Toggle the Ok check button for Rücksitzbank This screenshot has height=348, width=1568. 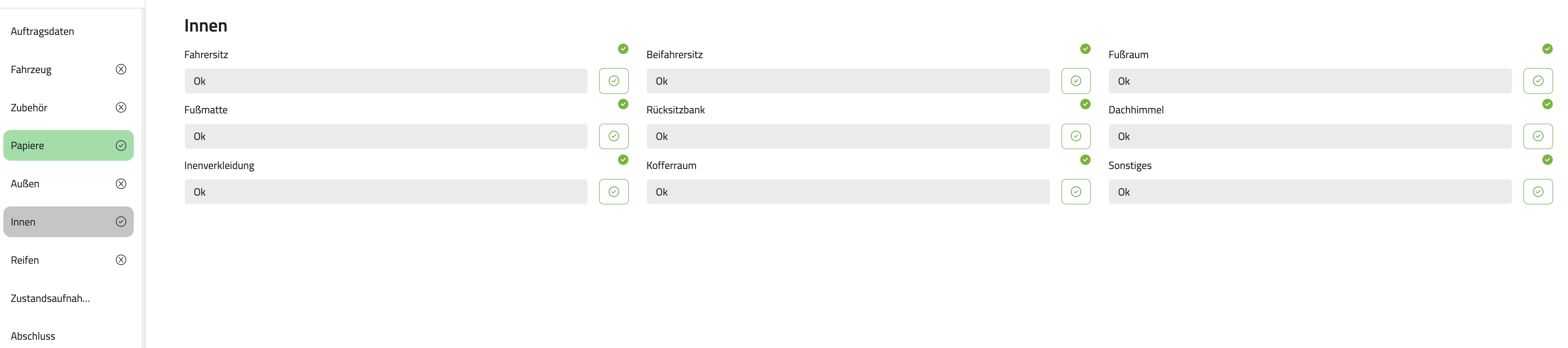tap(1076, 136)
